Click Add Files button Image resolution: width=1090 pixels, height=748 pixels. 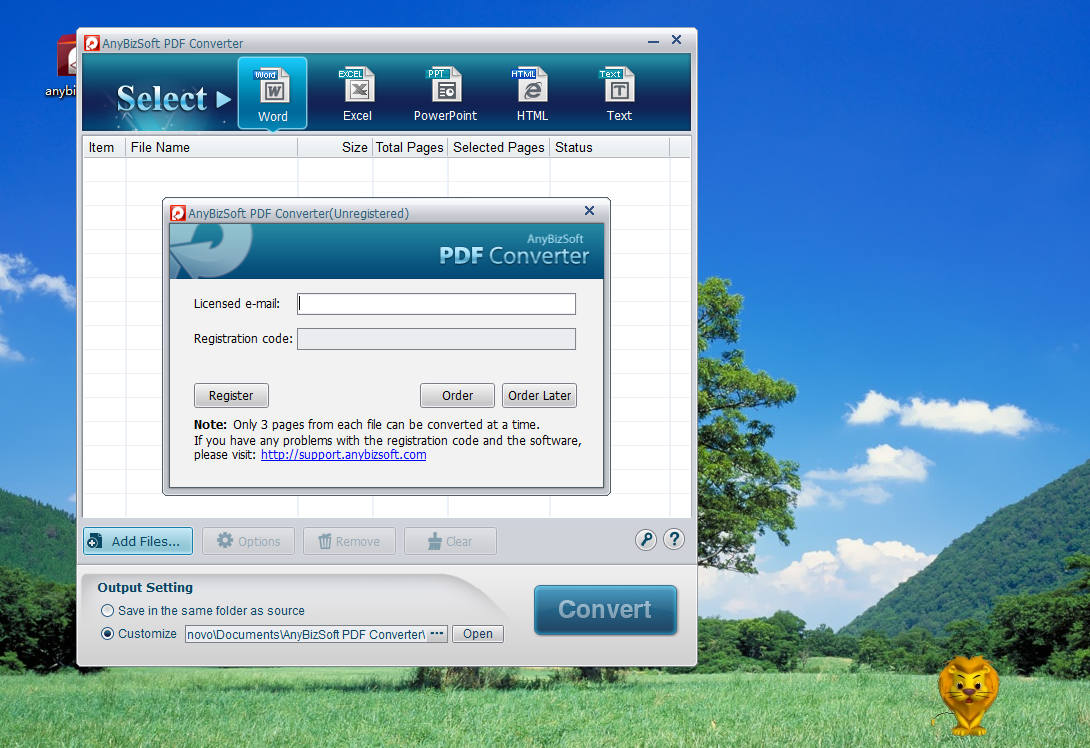(x=138, y=541)
